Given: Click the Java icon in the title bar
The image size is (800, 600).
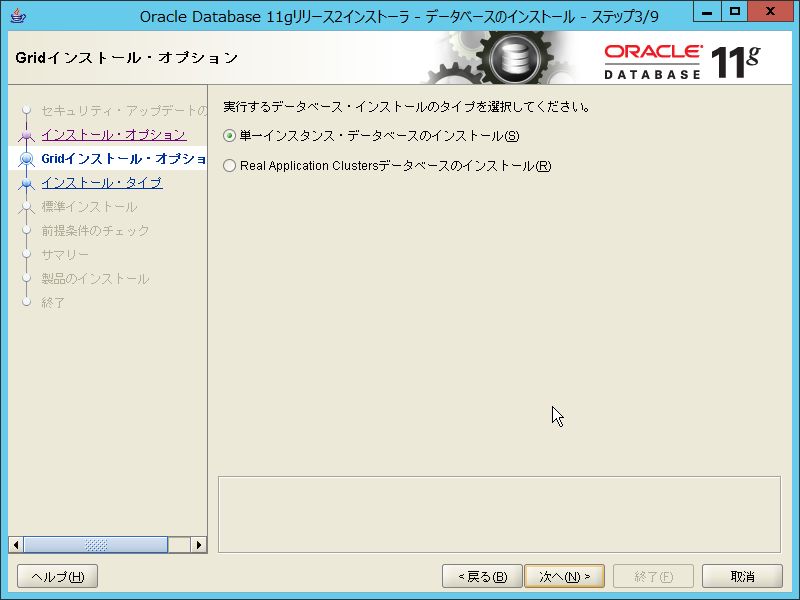Looking at the screenshot, I should pyautogui.click(x=18, y=16).
